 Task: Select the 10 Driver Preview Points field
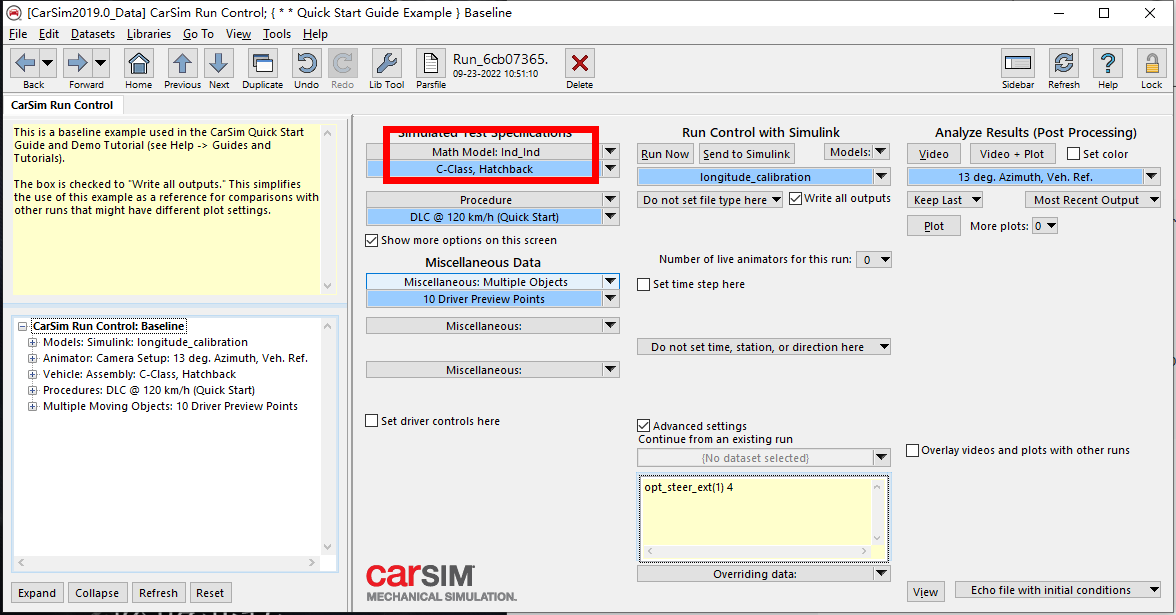click(x=484, y=298)
